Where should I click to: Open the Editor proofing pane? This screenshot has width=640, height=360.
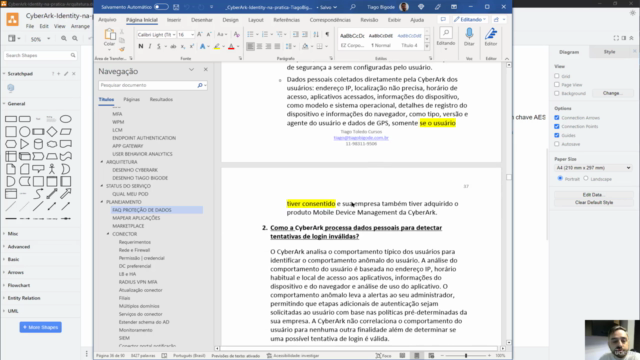491,37
